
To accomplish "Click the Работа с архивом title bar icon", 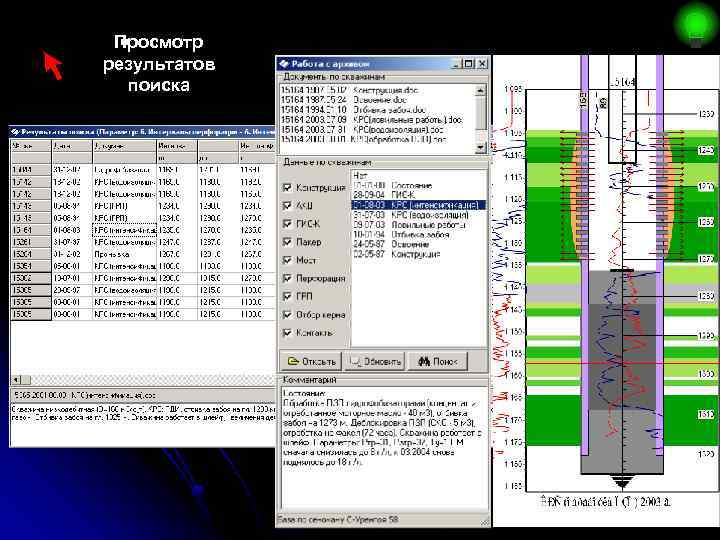I will click(x=284, y=63).
